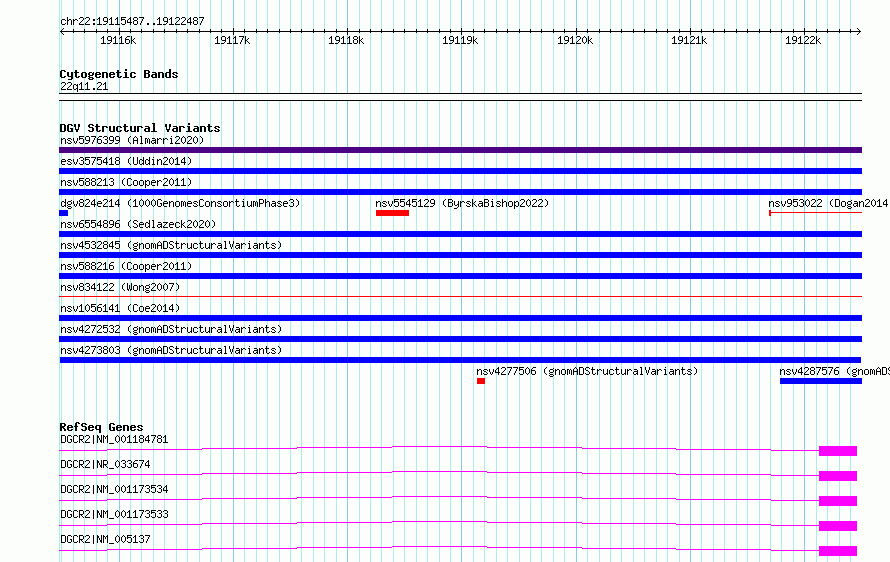
Task: Click the RefSeq Genes track title
Action: pos(101,427)
